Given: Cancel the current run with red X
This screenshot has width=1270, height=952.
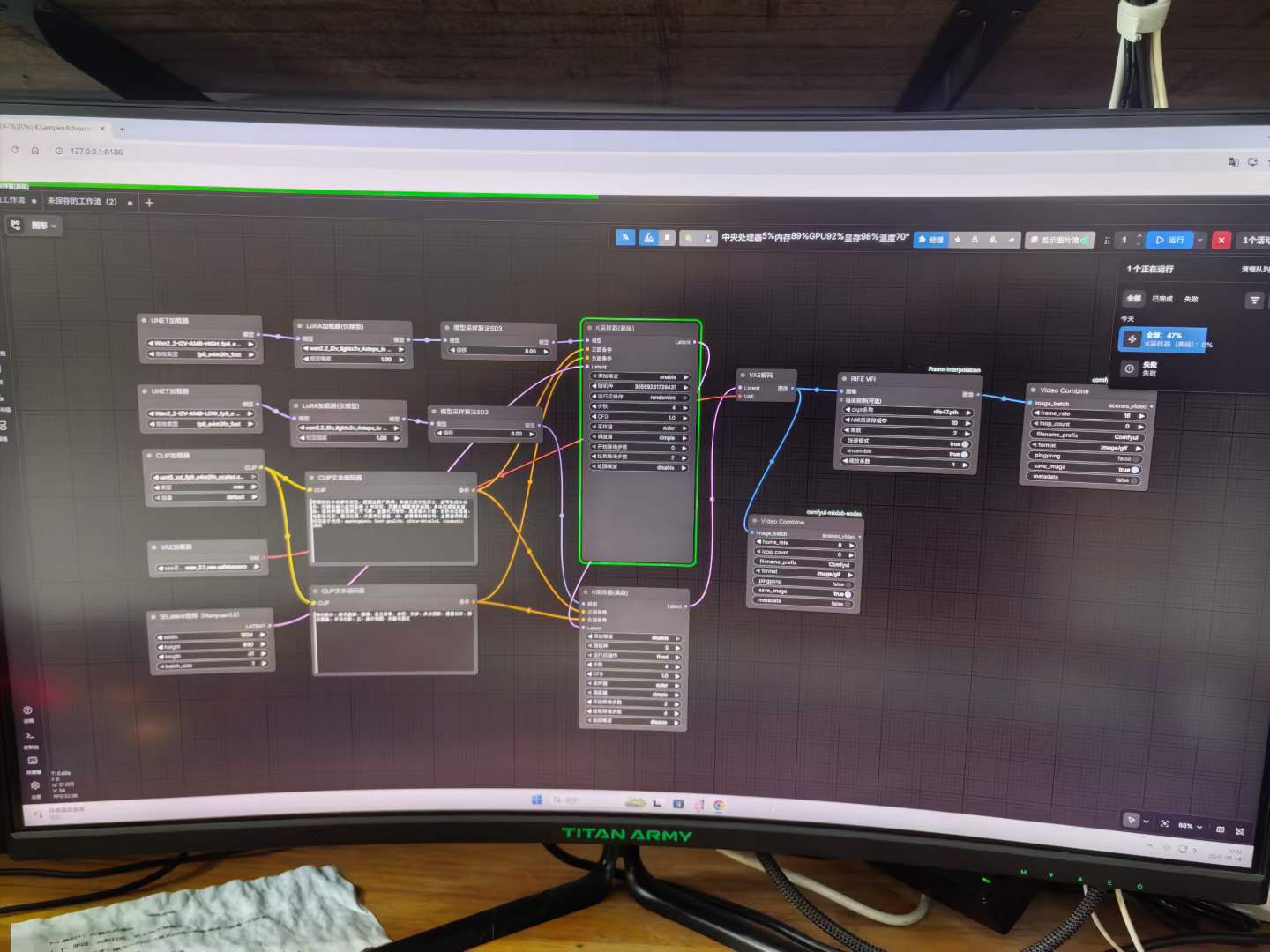Looking at the screenshot, I should [1221, 240].
